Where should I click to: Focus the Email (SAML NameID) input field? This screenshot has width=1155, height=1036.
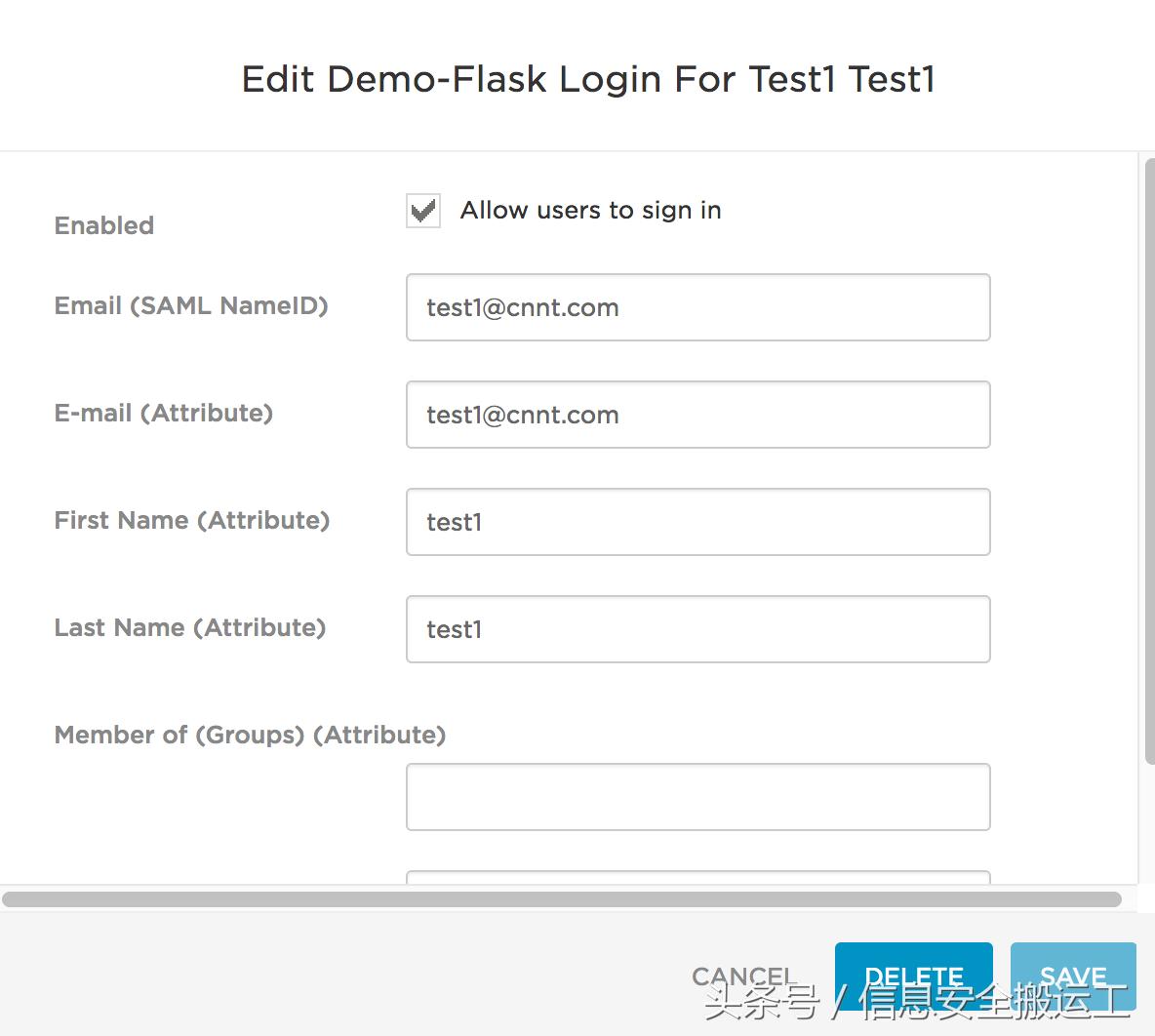(697, 307)
